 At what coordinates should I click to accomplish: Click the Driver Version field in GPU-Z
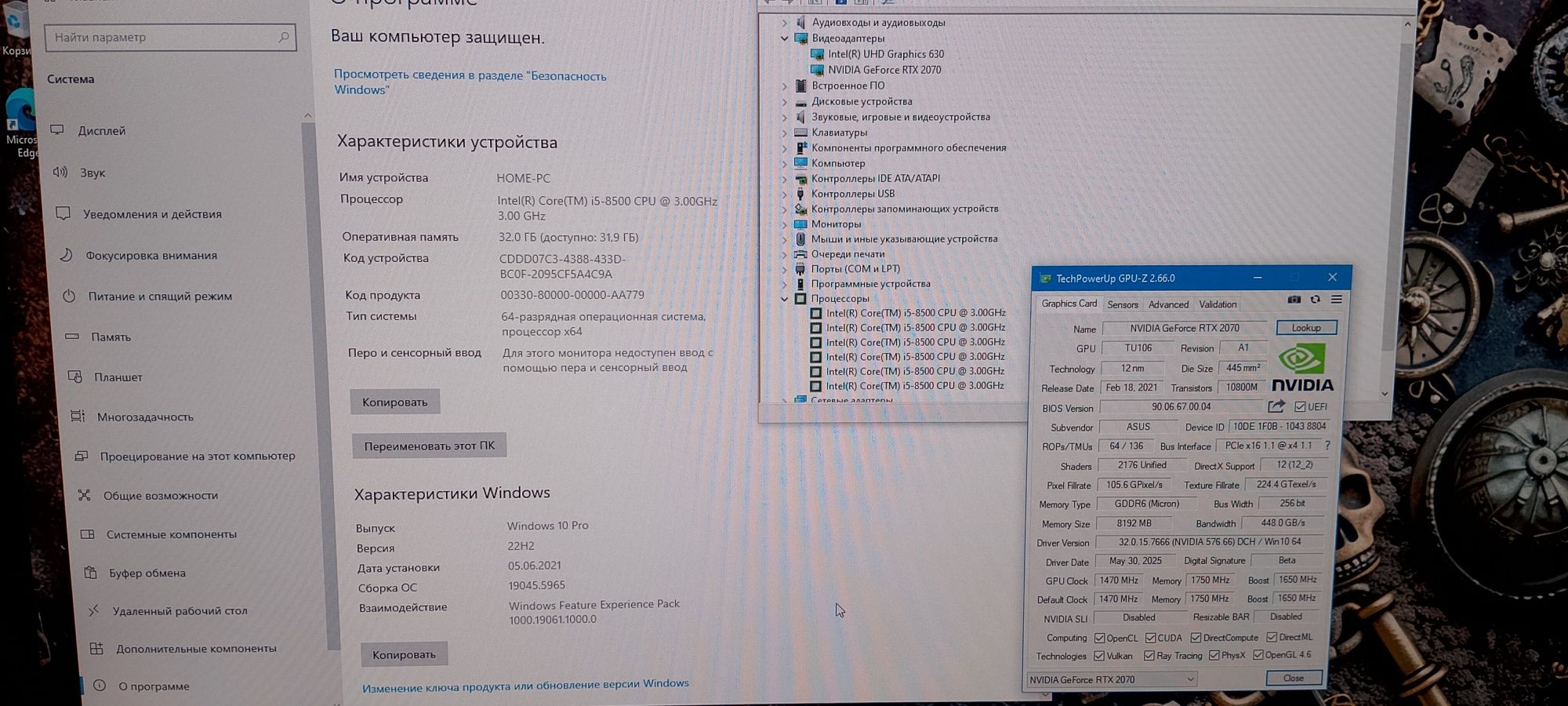pyautogui.click(x=1210, y=542)
